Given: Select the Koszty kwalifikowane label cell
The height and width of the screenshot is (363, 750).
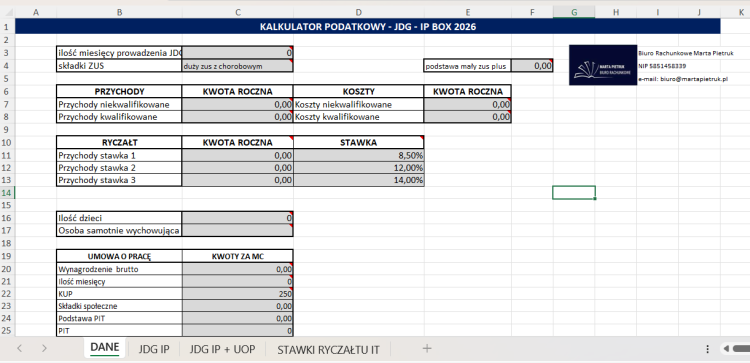Looking at the screenshot, I should click(x=359, y=117).
